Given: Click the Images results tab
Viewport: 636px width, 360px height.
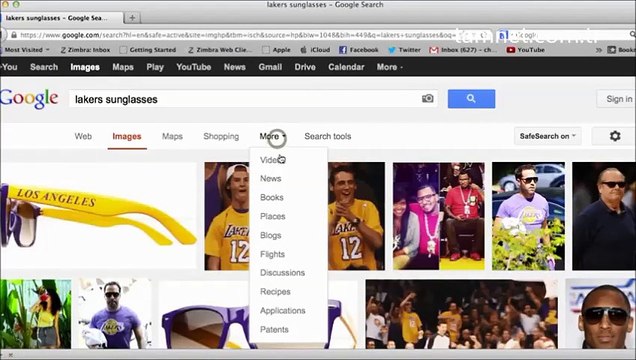Looking at the screenshot, I should (127, 137).
